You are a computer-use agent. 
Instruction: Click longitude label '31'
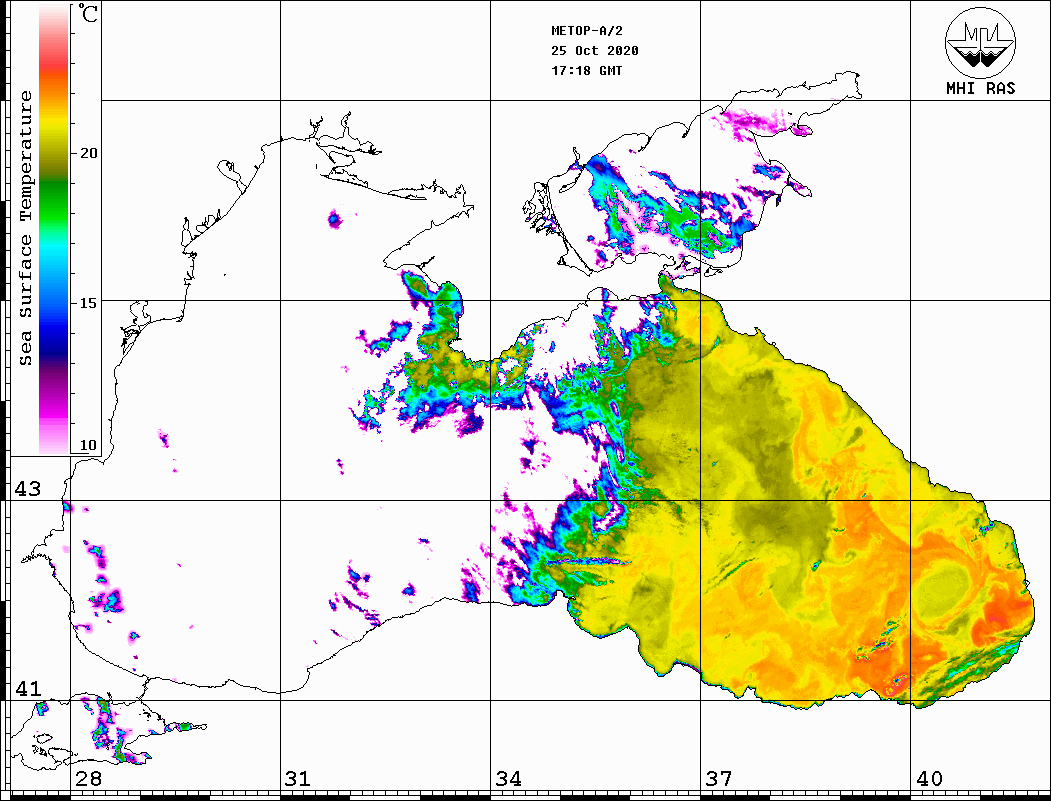[298, 779]
